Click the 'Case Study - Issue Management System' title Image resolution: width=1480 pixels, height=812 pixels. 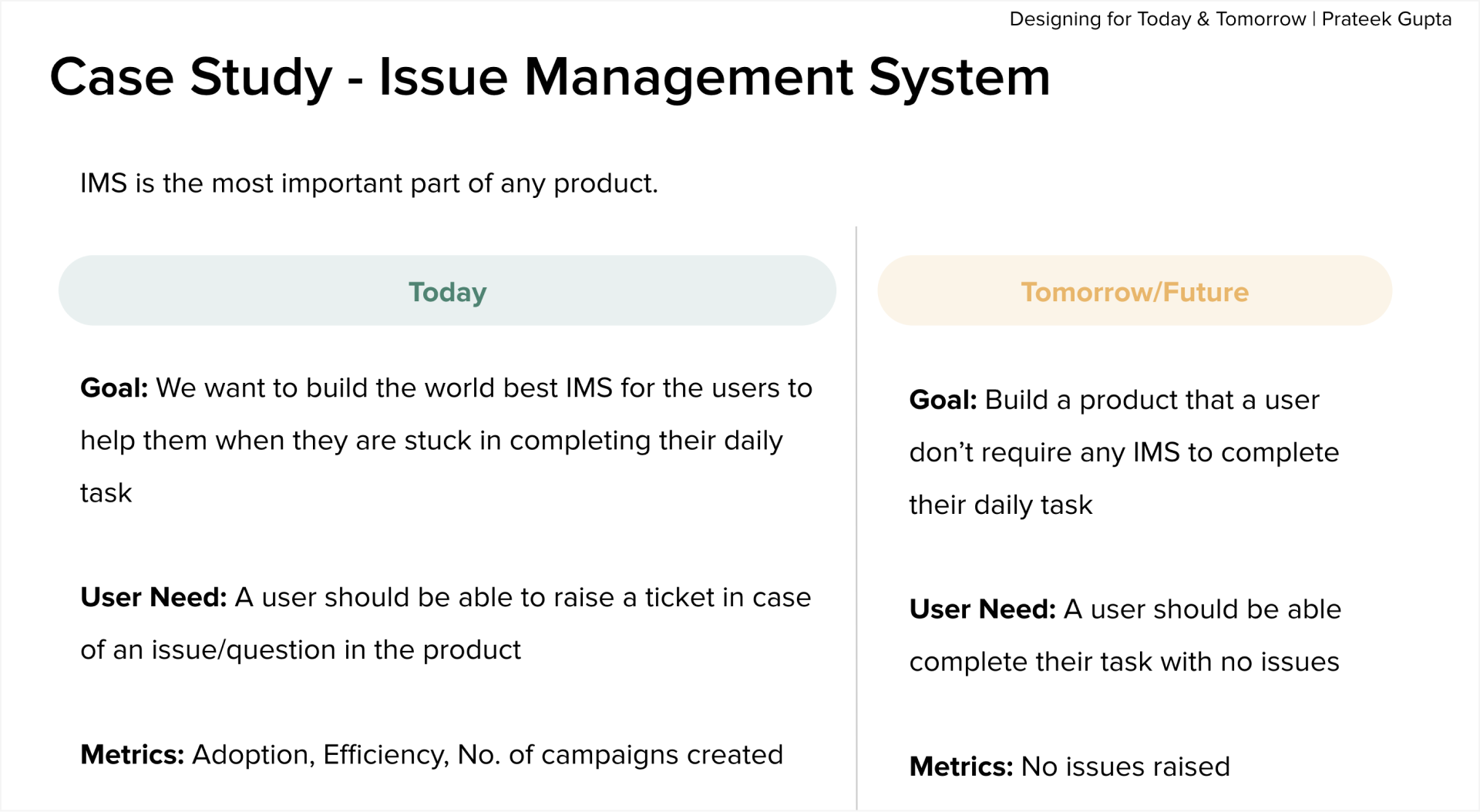[x=550, y=77]
